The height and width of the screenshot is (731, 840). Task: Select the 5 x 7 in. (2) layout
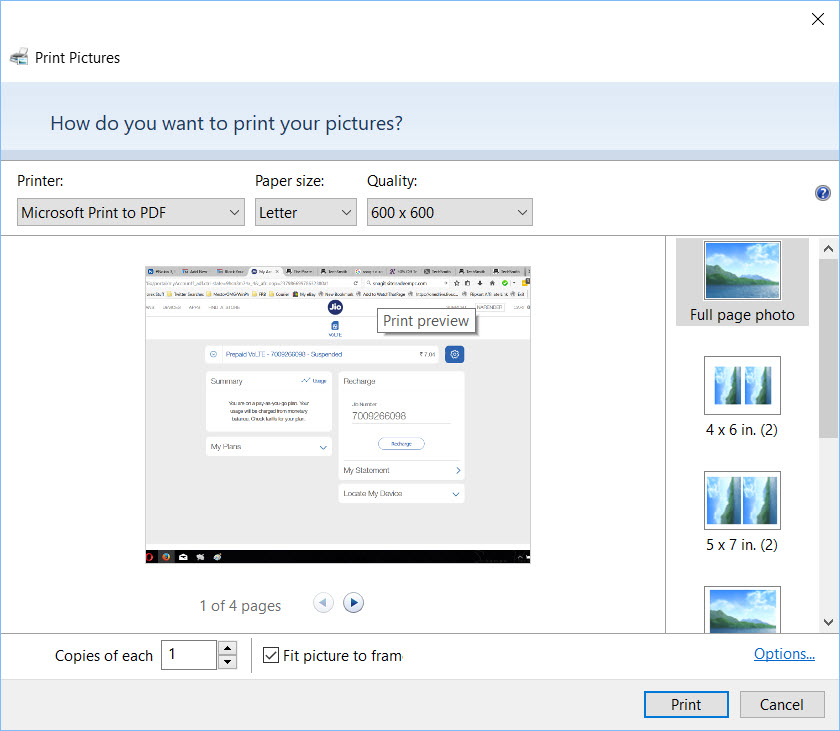(742, 512)
